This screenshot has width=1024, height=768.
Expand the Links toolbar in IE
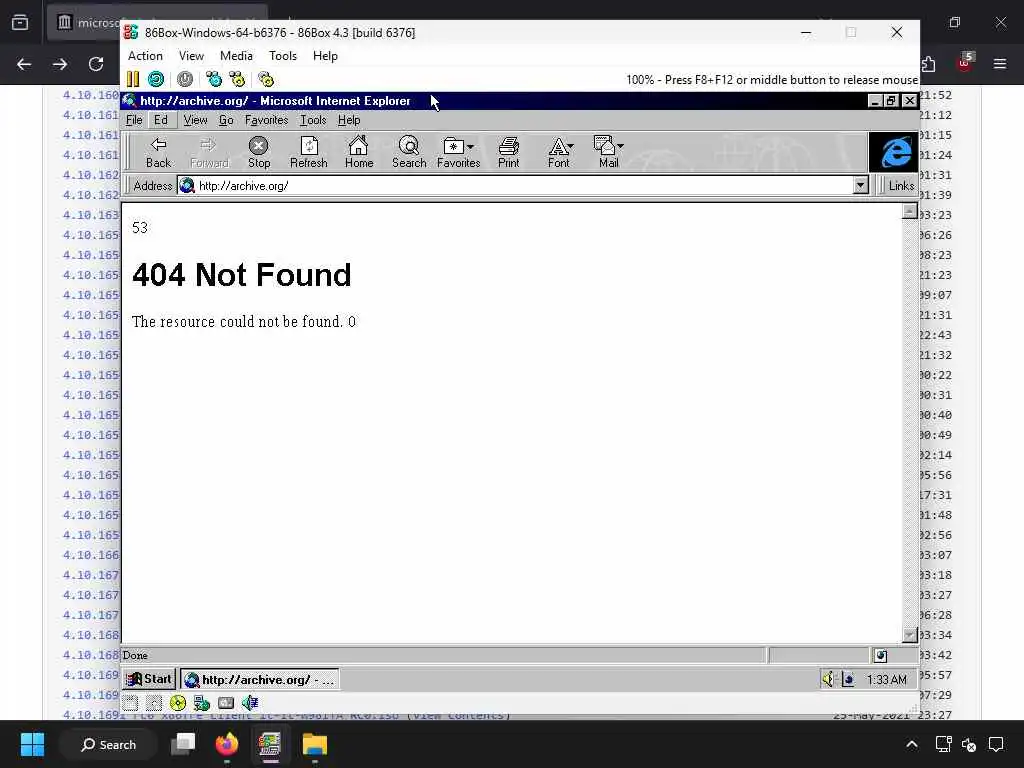pos(901,185)
